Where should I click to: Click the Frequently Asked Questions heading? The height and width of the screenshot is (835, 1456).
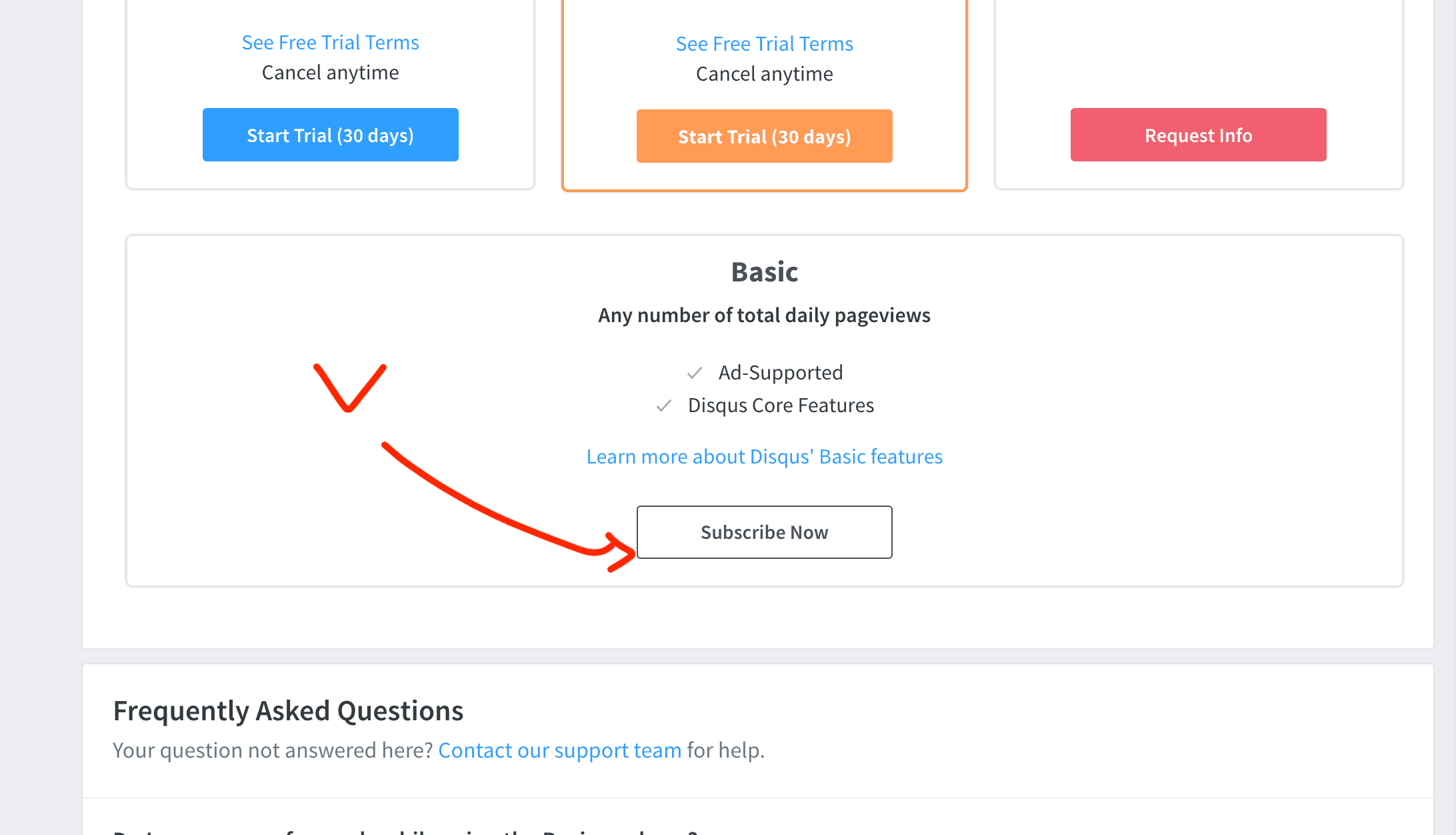[288, 711]
